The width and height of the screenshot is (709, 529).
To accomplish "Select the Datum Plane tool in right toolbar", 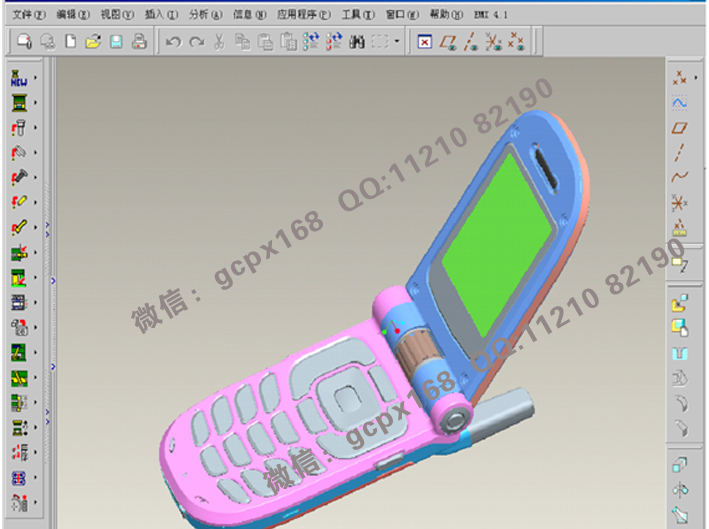I will click(x=680, y=128).
